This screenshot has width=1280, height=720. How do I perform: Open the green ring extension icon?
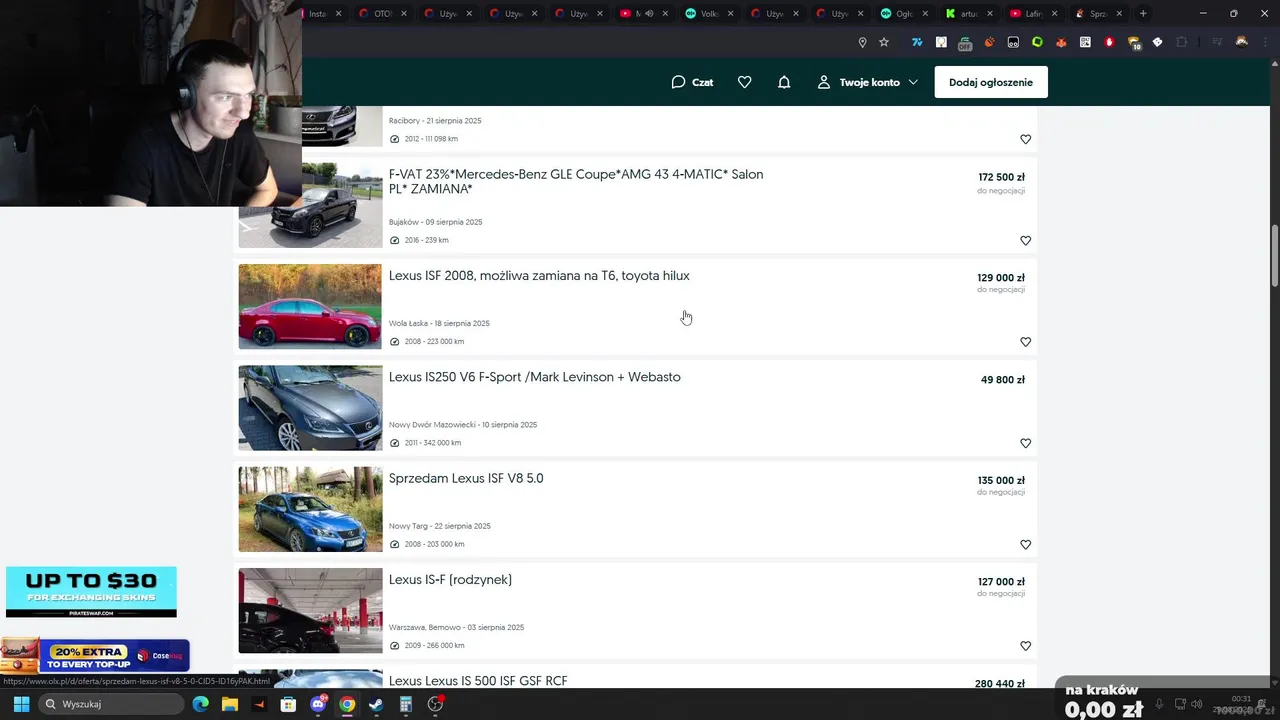point(1037,42)
